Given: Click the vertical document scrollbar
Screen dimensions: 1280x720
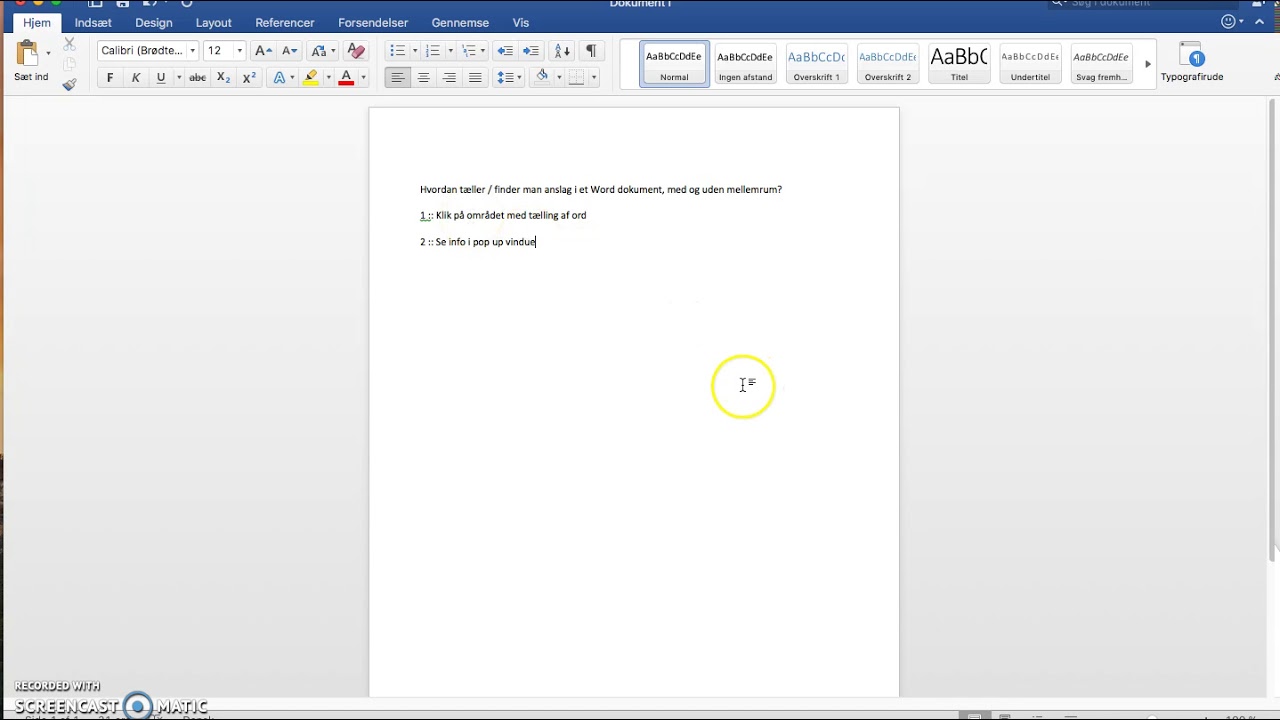Looking at the screenshot, I should (x=1273, y=330).
